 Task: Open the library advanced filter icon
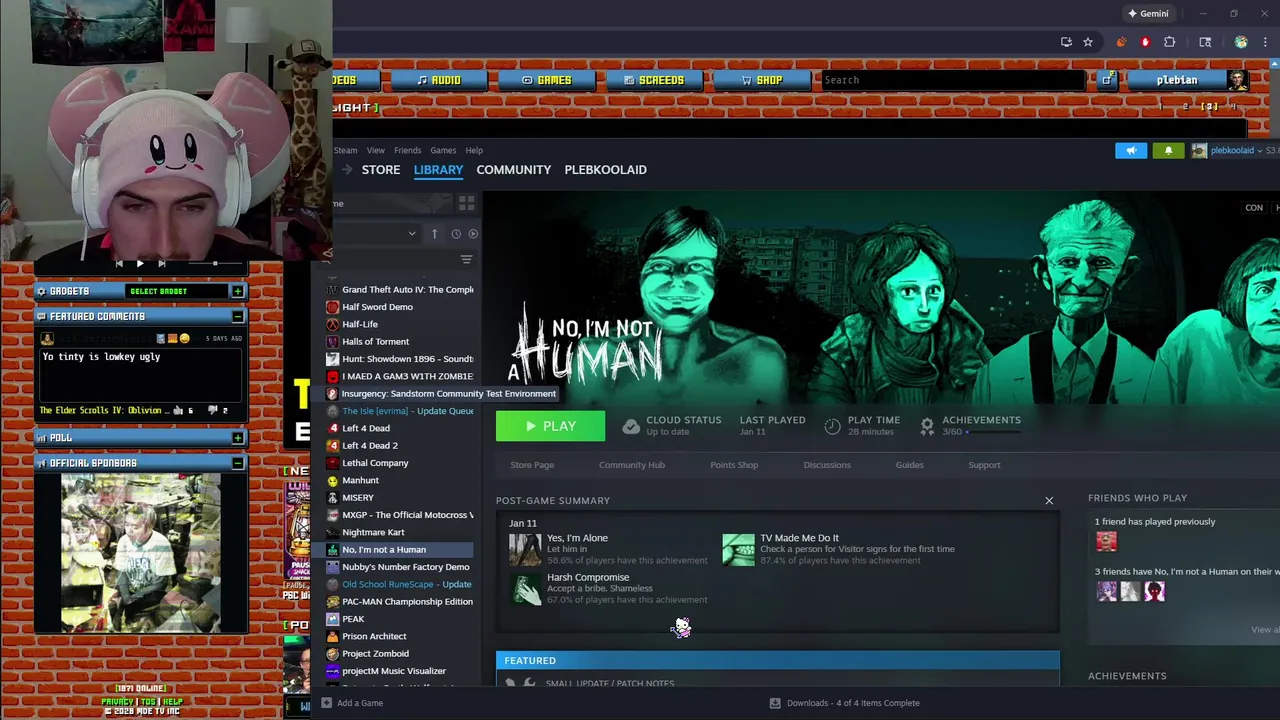[x=466, y=260]
